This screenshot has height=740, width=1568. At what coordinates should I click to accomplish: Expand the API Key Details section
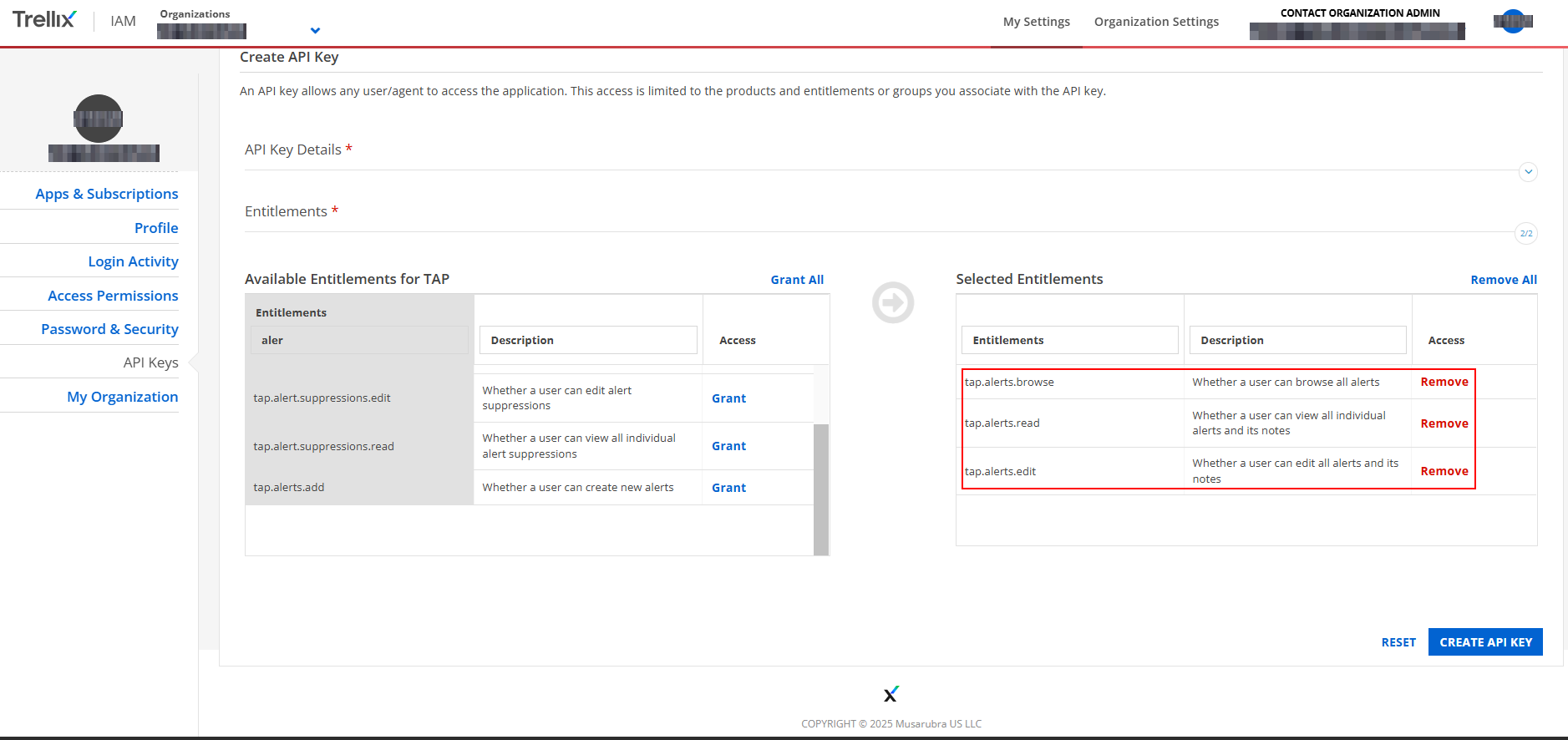(x=1527, y=172)
